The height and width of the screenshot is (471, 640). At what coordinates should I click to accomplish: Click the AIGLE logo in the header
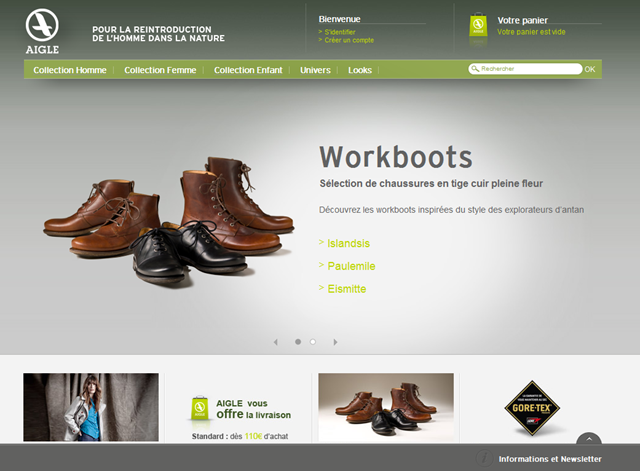[x=42, y=31]
